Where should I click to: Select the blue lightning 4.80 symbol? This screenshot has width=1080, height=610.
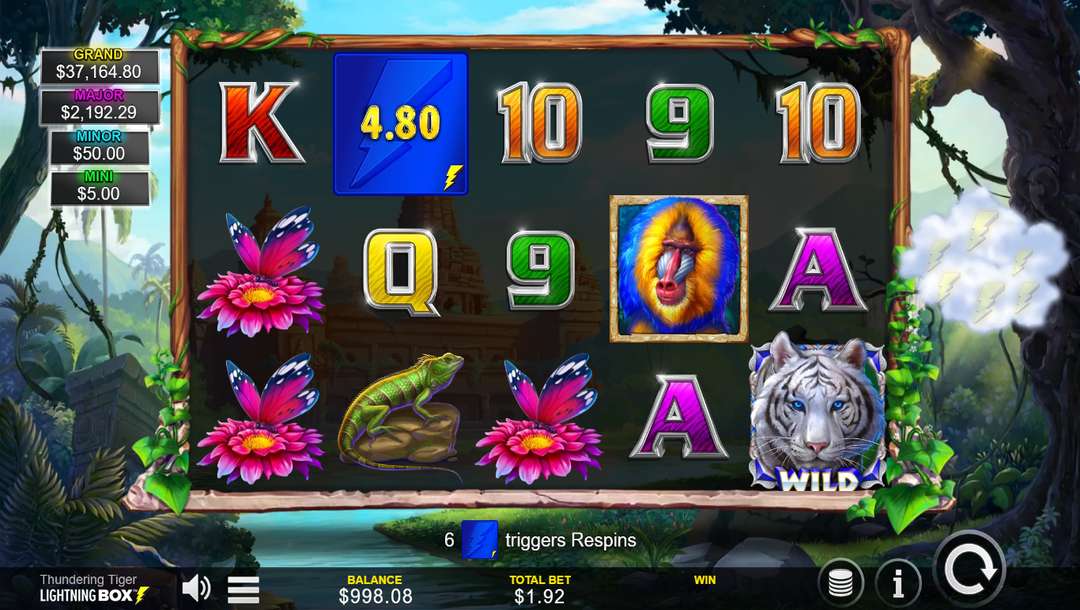coord(401,123)
